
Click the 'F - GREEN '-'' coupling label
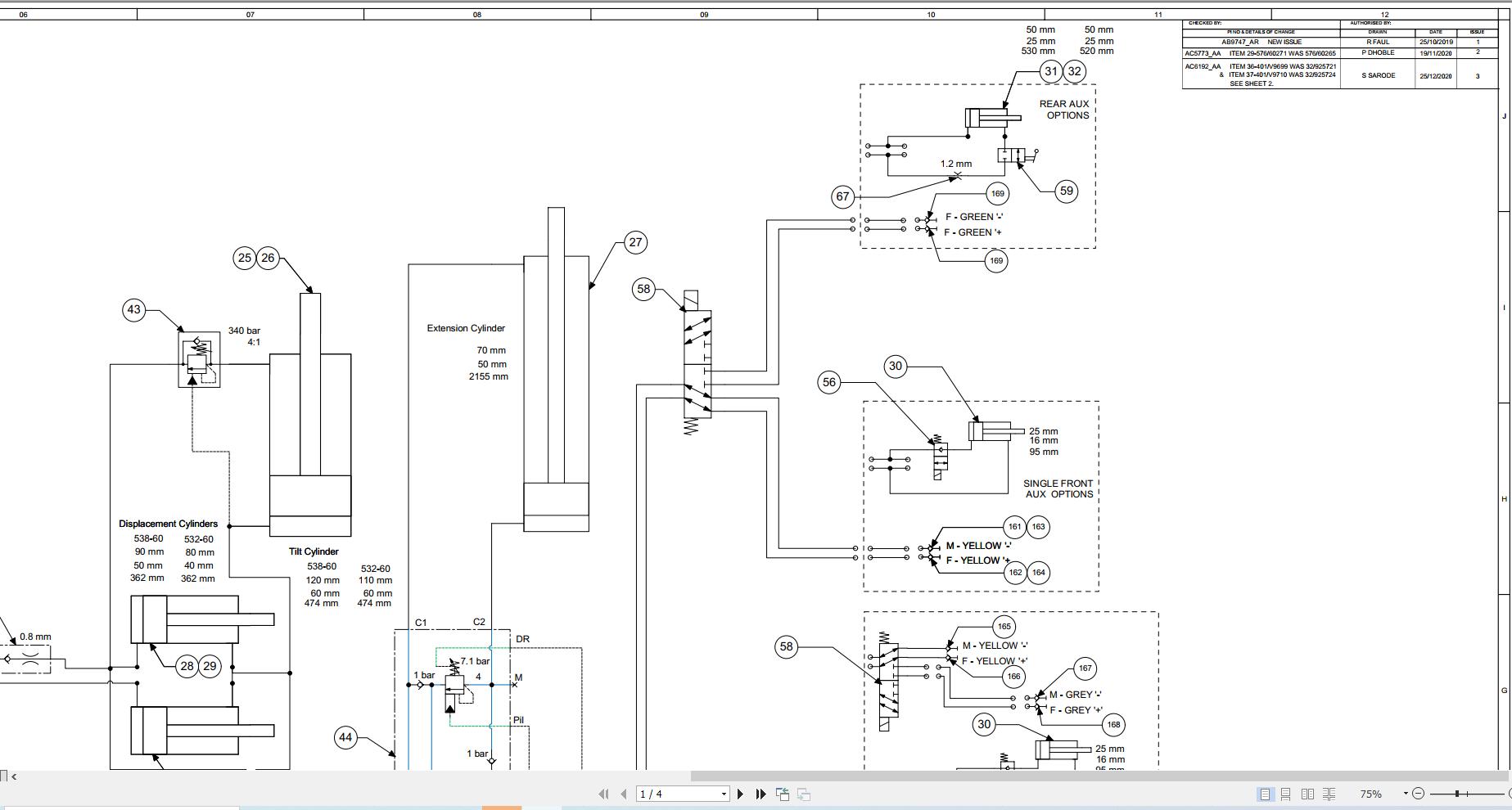point(974,217)
